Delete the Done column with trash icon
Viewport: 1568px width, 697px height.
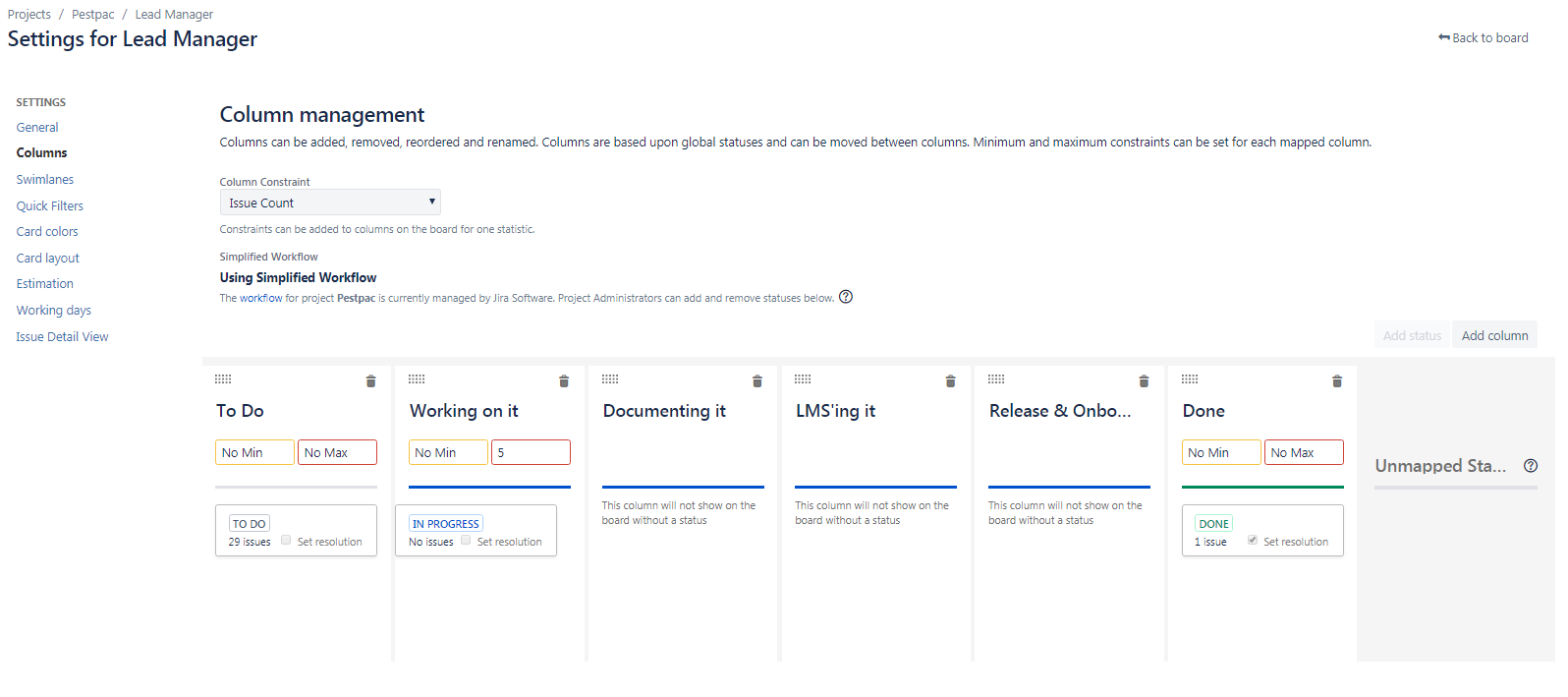1337,381
